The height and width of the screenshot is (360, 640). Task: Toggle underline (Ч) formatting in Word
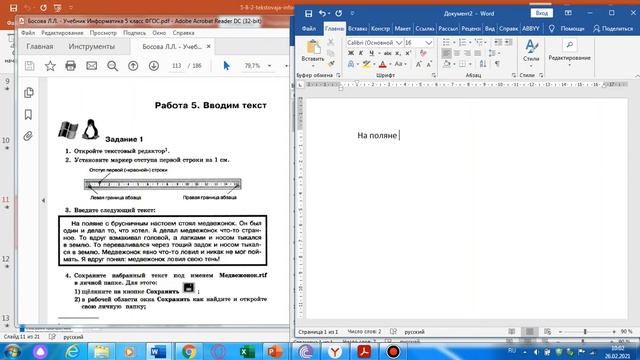pos(371,53)
